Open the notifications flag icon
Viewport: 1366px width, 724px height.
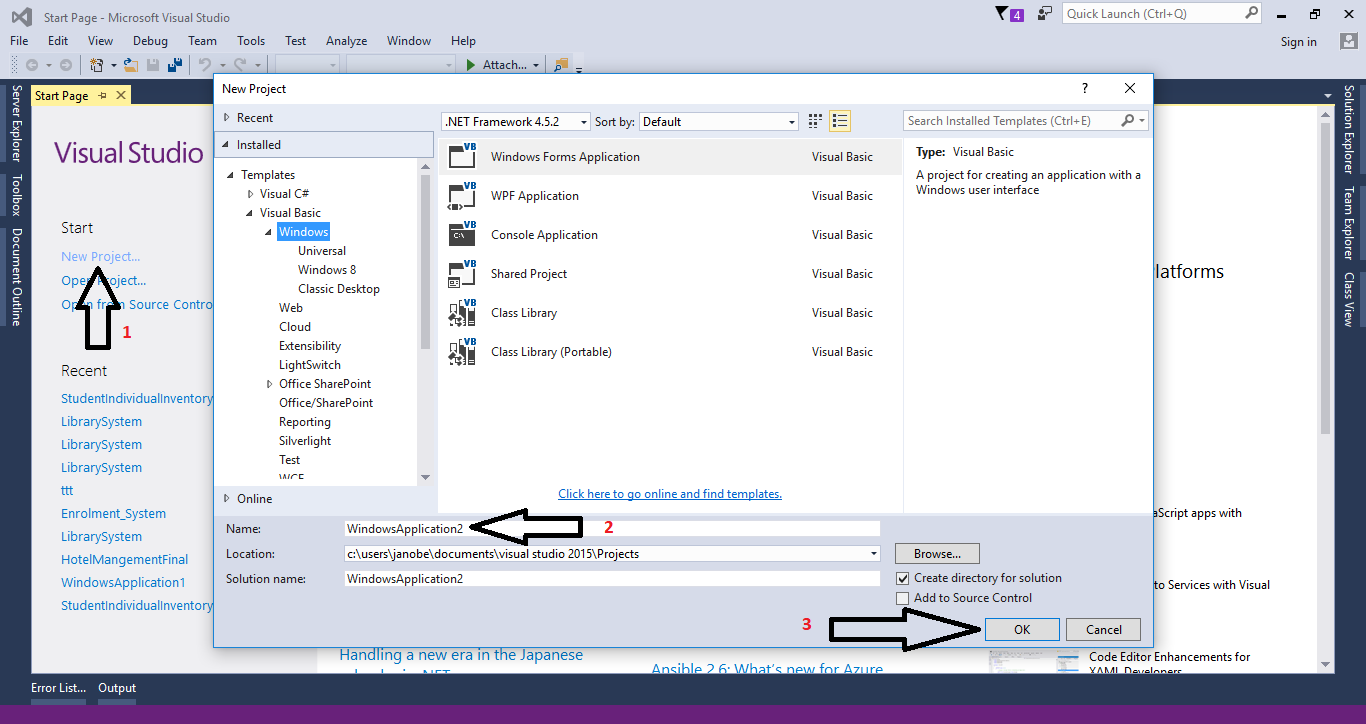tap(1002, 14)
